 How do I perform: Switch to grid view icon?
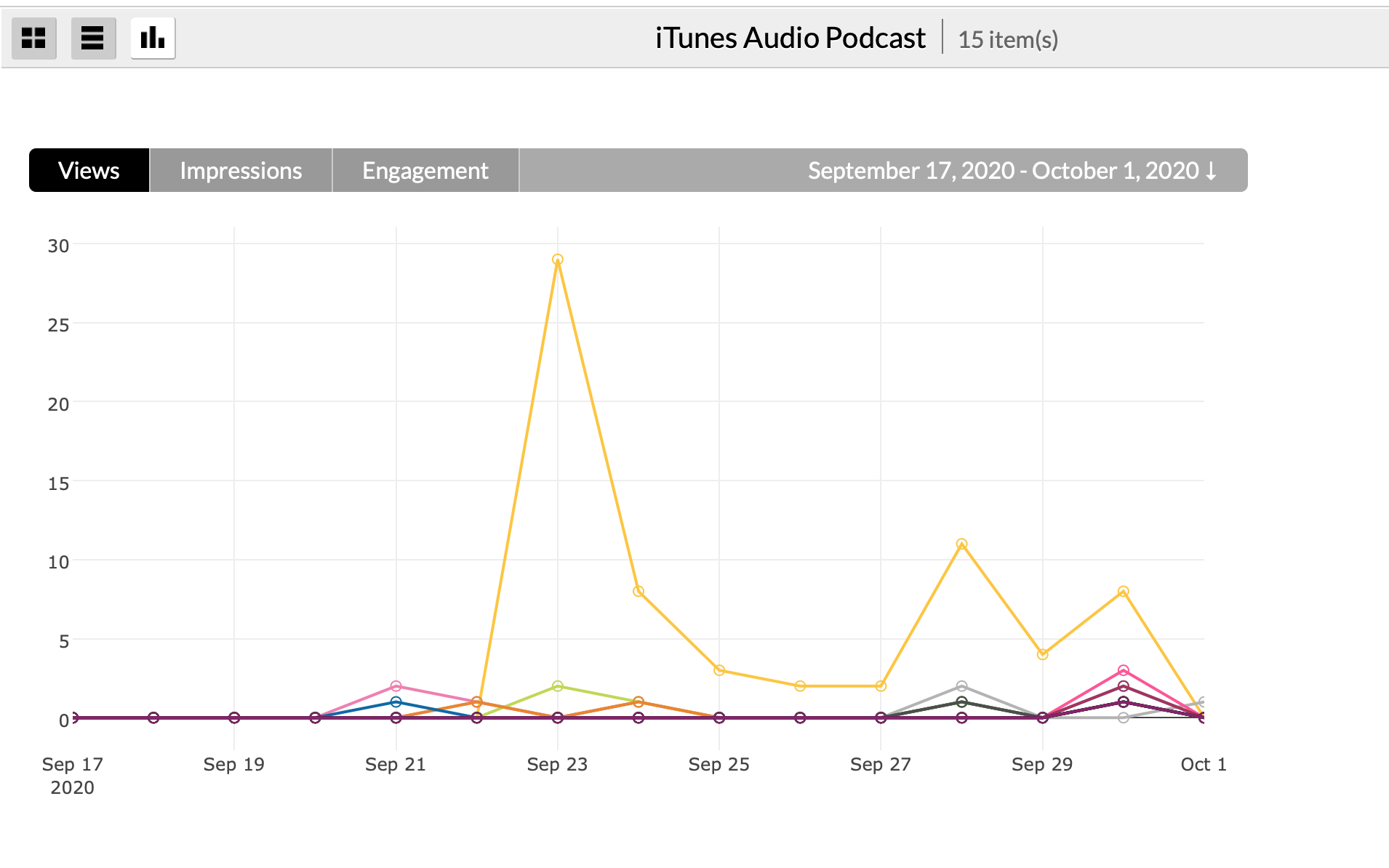pos(34,38)
